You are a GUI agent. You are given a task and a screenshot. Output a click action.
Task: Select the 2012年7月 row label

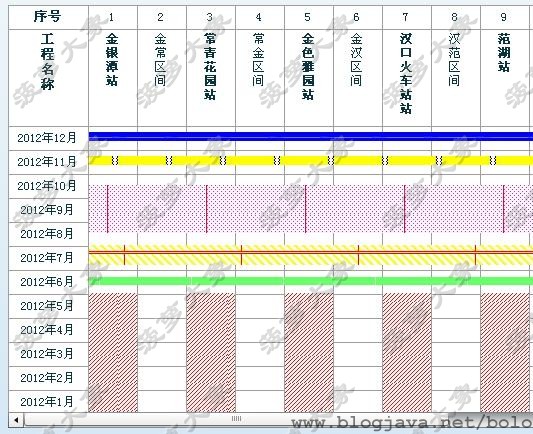[x=47, y=258]
